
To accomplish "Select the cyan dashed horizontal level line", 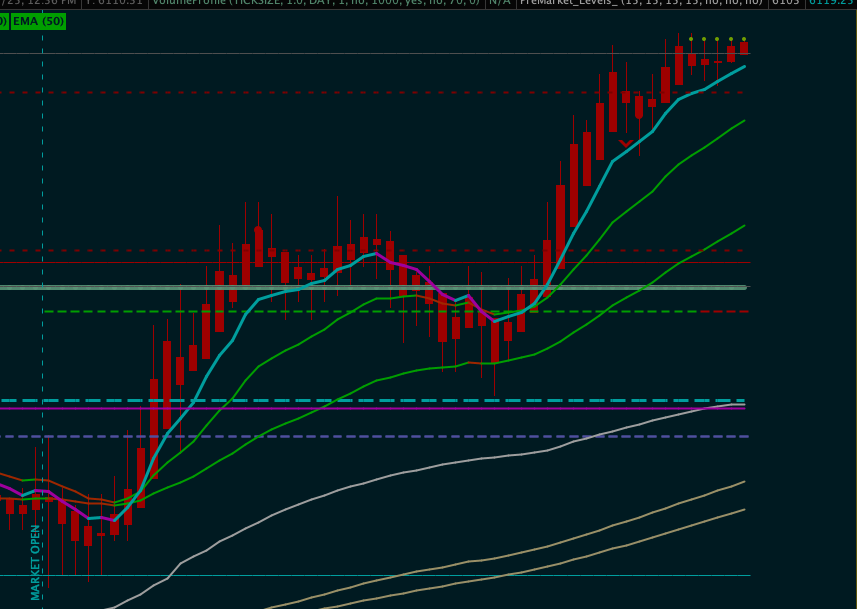I will tap(300, 400).
